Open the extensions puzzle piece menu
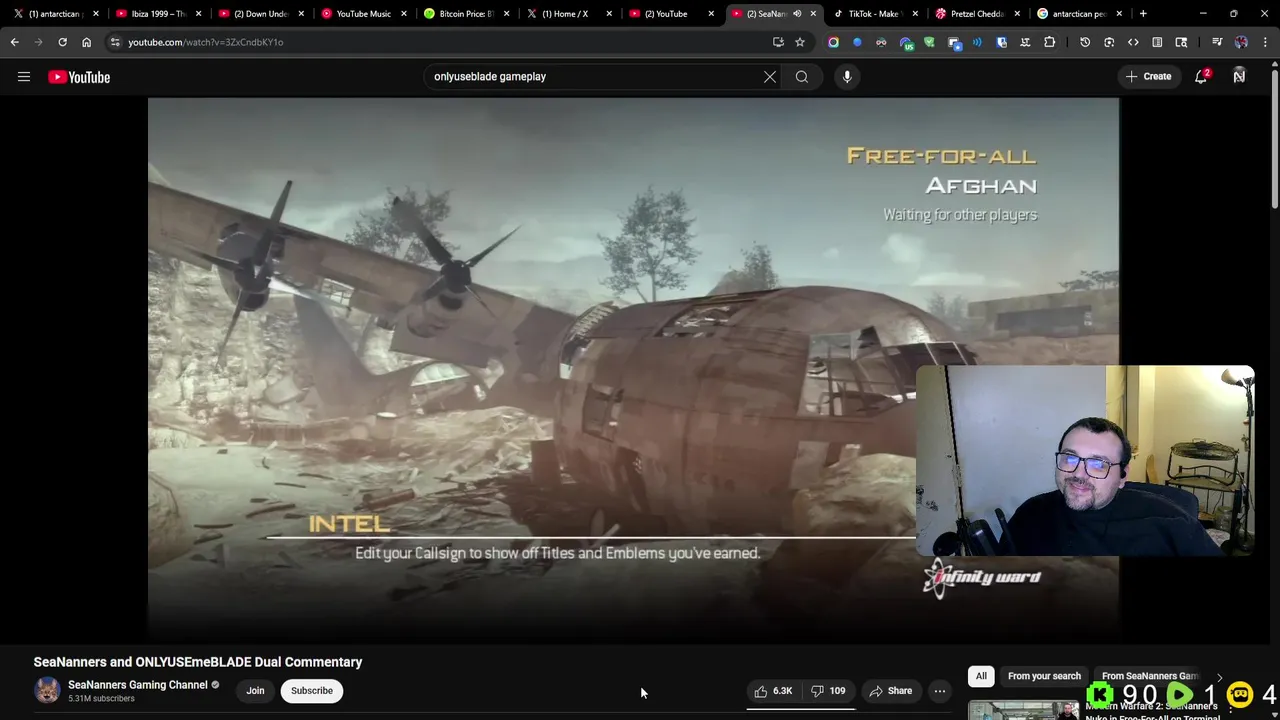 pyautogui.click(x=1049, y=42)
